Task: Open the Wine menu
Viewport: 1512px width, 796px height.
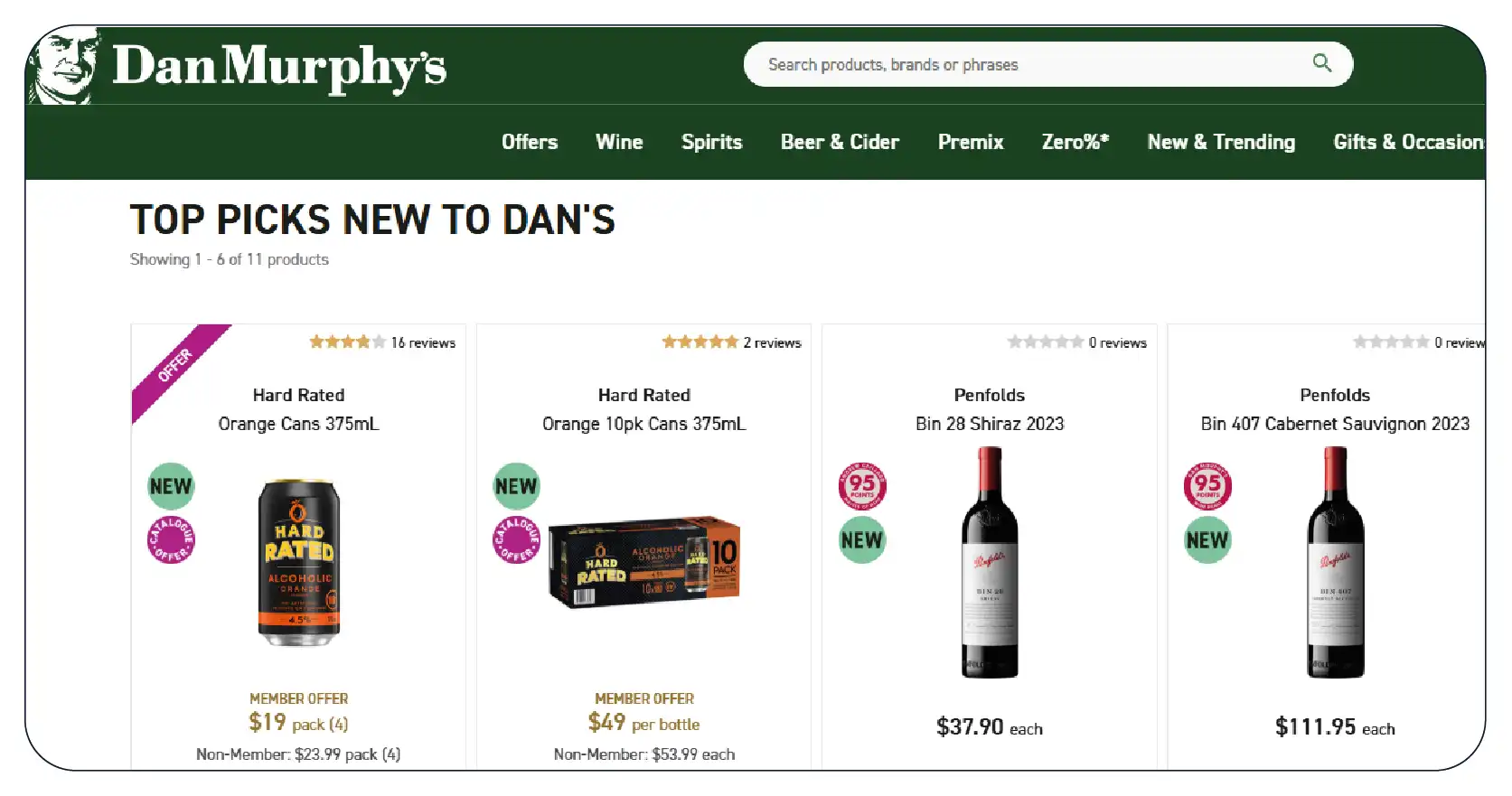Action: pyautogui.click(x=619, y=142)
